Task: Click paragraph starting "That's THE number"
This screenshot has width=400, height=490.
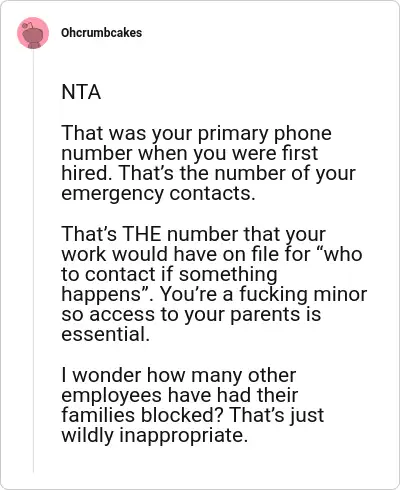Action: point(214,284)
